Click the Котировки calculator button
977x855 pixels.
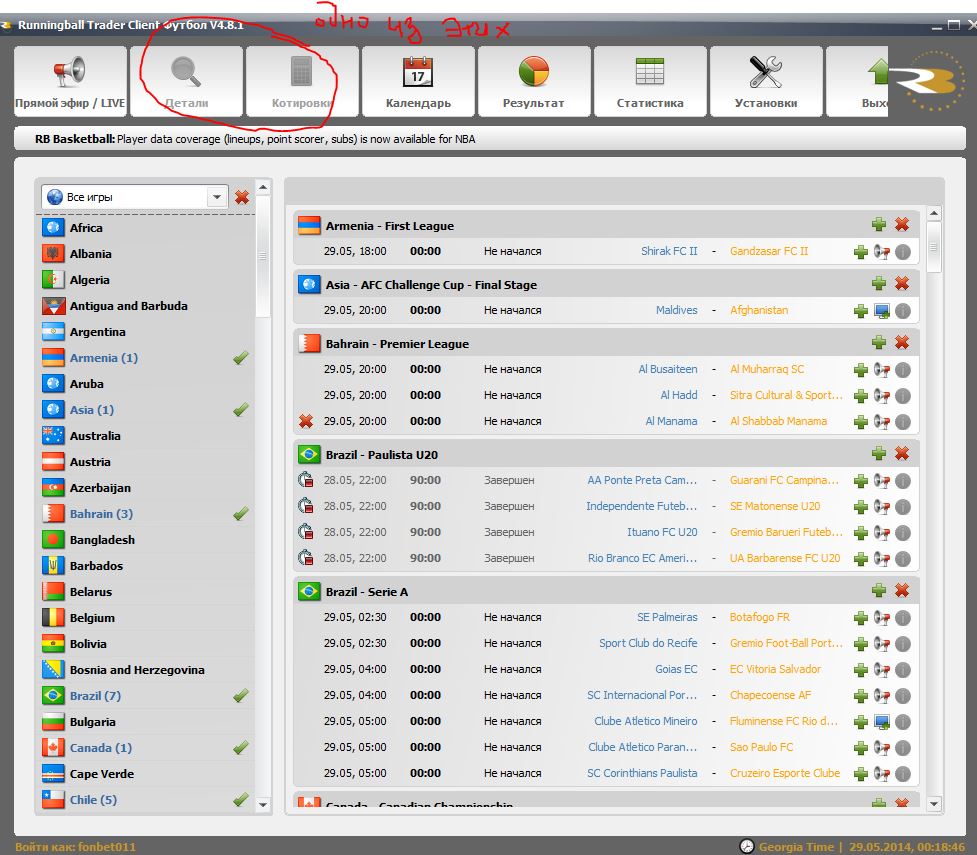[x=302, y=81]
